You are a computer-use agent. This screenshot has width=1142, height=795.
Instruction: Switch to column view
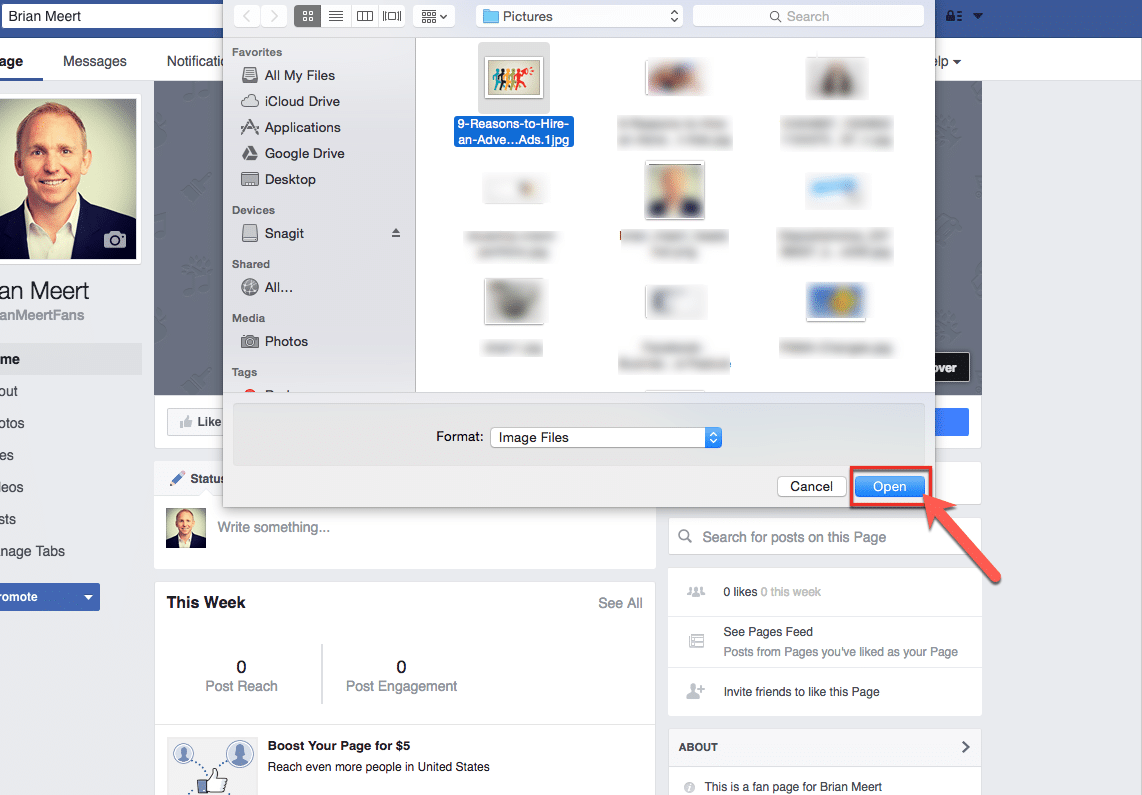point(364,15)
